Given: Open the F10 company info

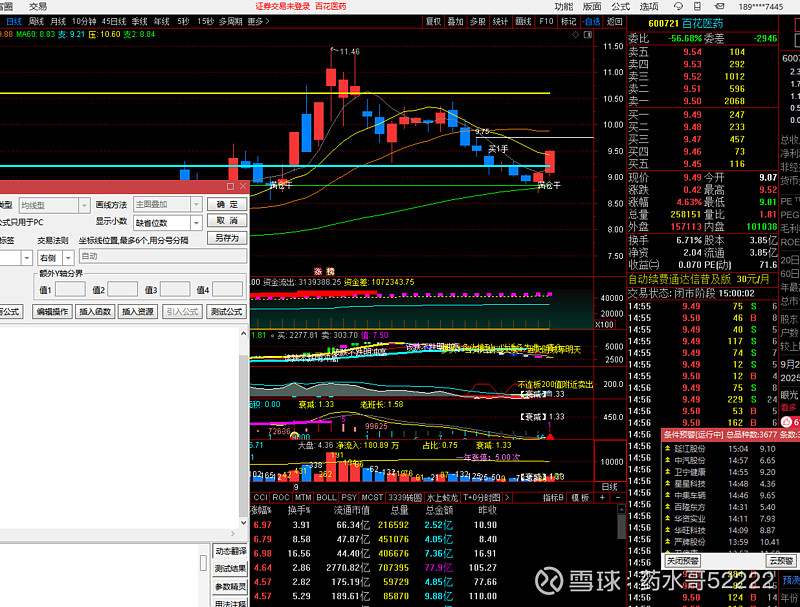Looking at the screenshot, I should coord(546,20).
